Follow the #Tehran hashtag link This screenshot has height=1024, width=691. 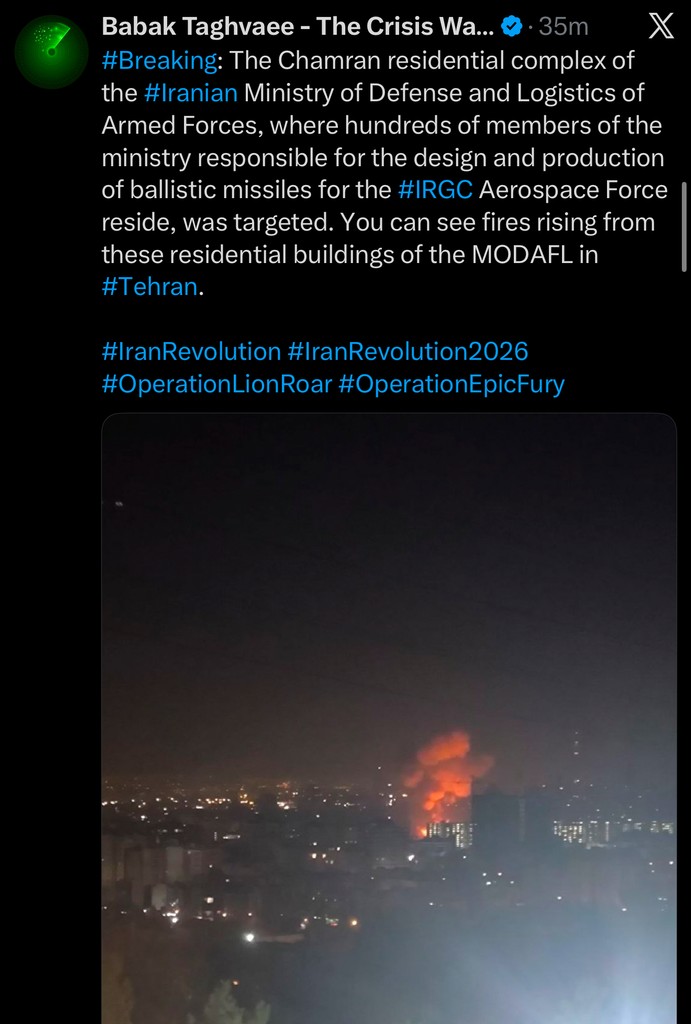(x=151, y=287)
